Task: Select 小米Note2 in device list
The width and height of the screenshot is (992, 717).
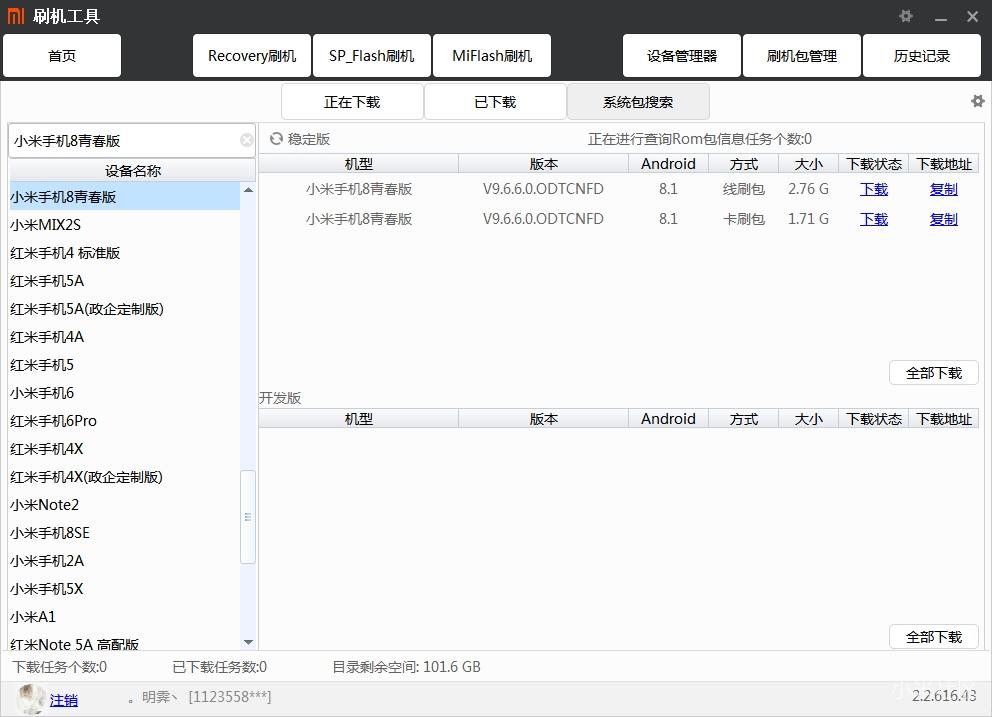Action: [x=125, y=505]
